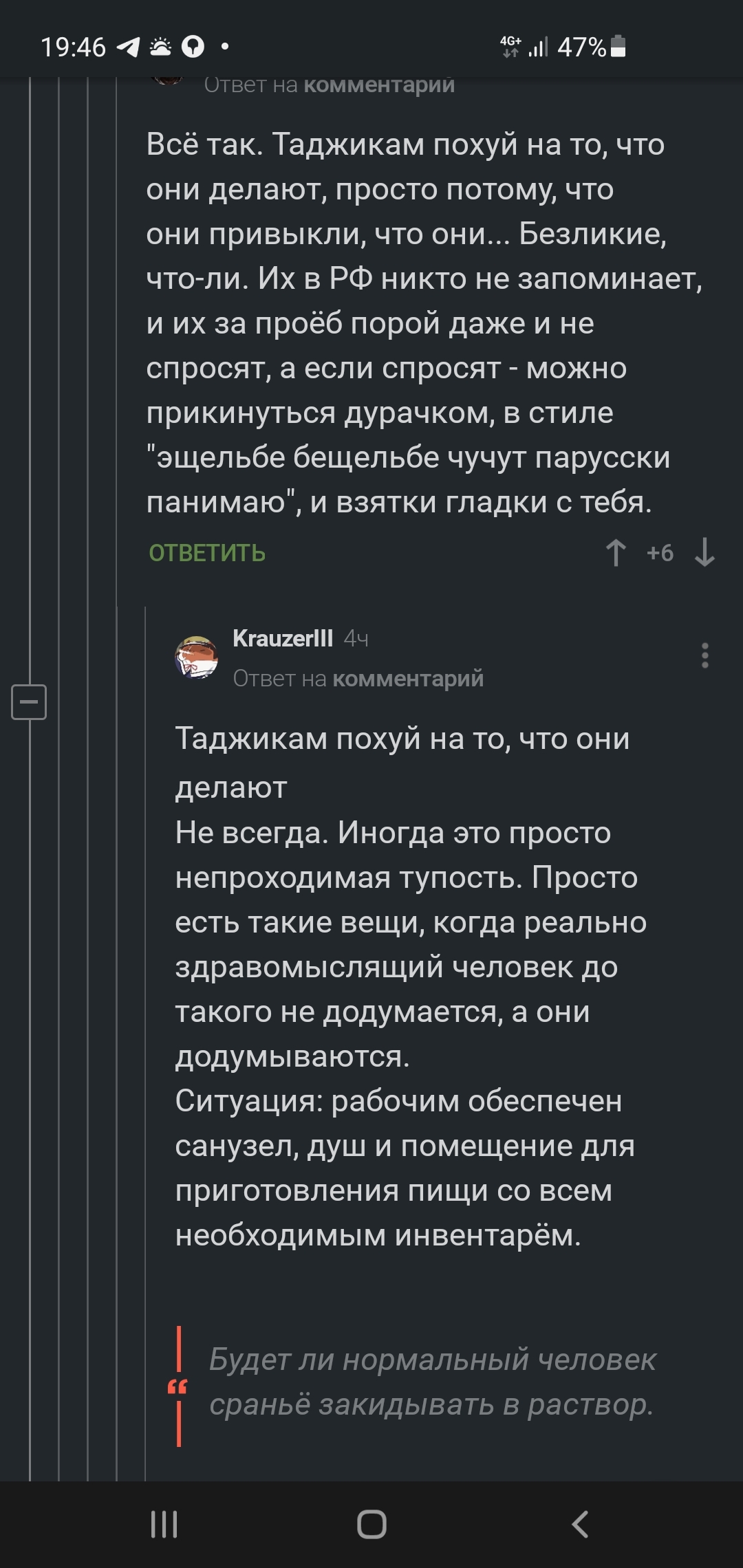Collapse the thread with the minus button
743x1568 pixels.
29,702
